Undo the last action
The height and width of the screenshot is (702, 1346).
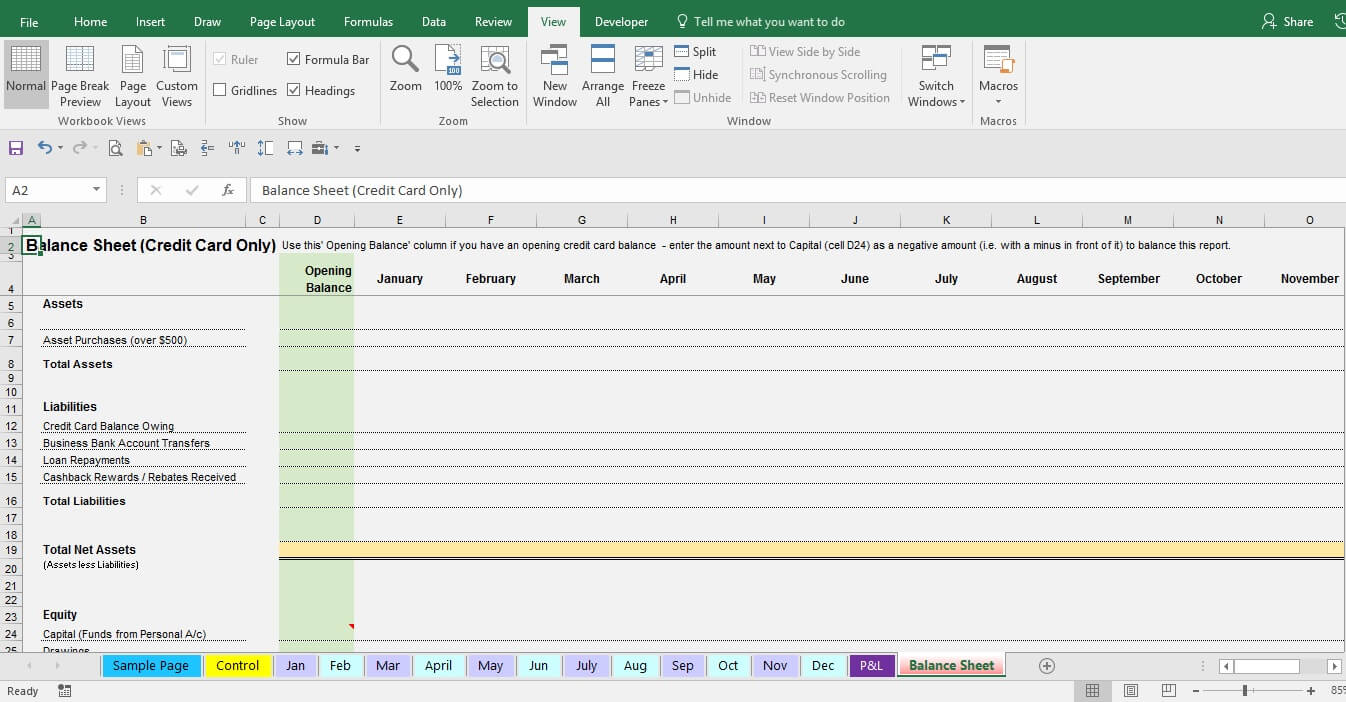pyautogui.click(x=44, y=148)
